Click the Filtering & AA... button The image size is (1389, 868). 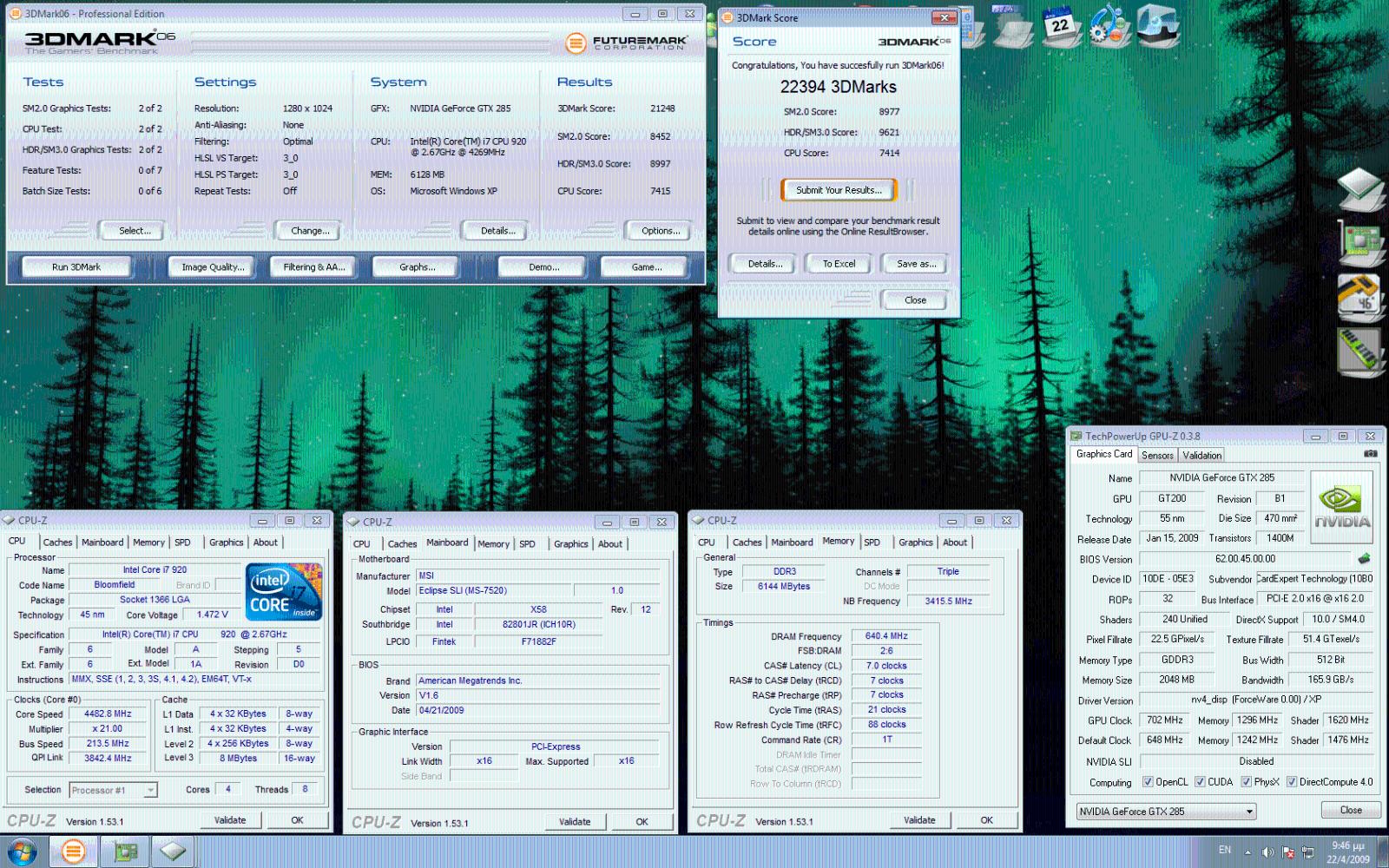coord(314,266)
